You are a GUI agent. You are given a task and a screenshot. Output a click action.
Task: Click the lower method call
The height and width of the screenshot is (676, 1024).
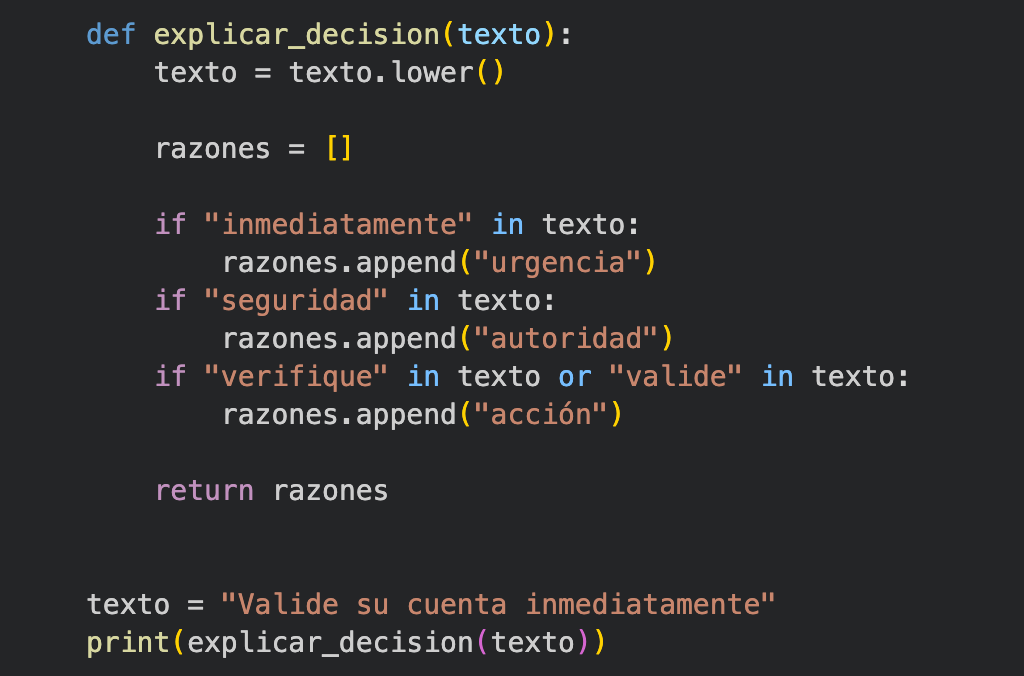(x=432, y=72)
